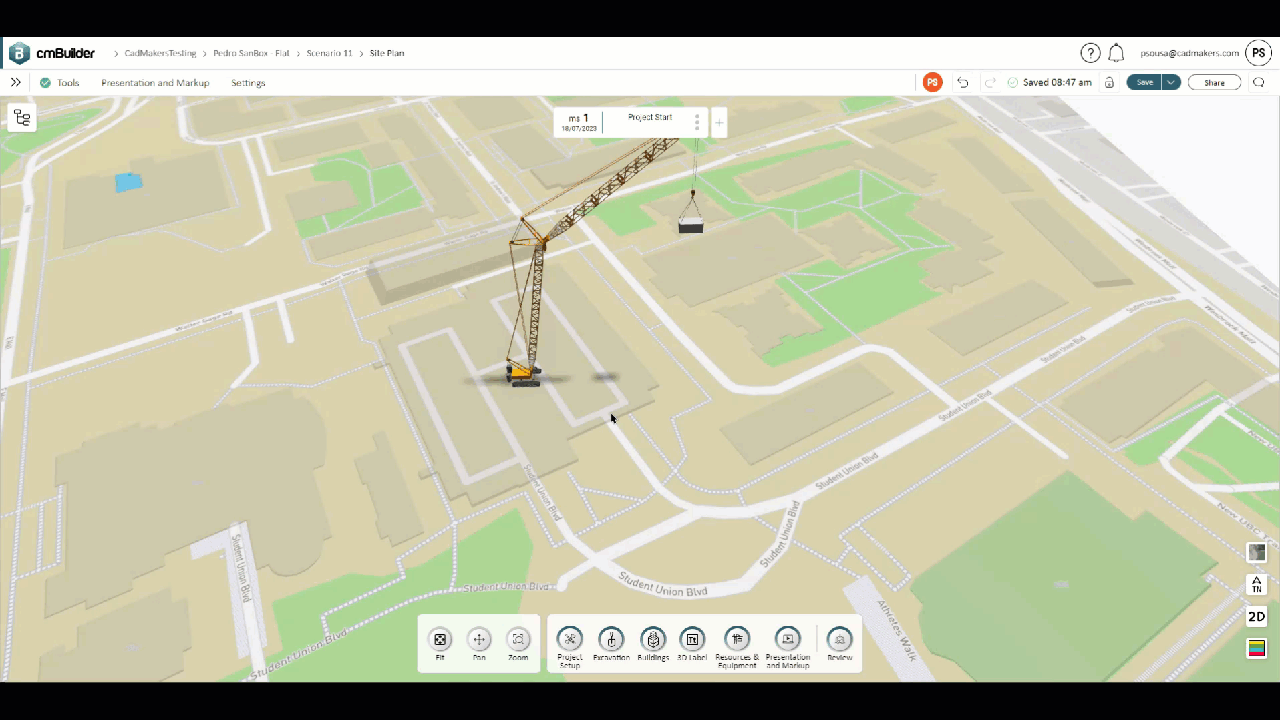1280x720 pixels.
Task: Select the blue highlighted shape on map
Action: (128, 182)
